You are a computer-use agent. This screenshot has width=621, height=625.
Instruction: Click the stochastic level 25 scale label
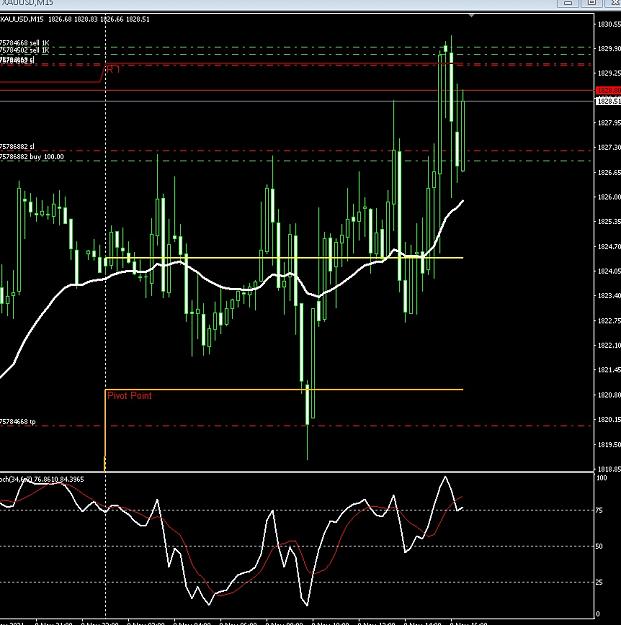click(599, 582)
